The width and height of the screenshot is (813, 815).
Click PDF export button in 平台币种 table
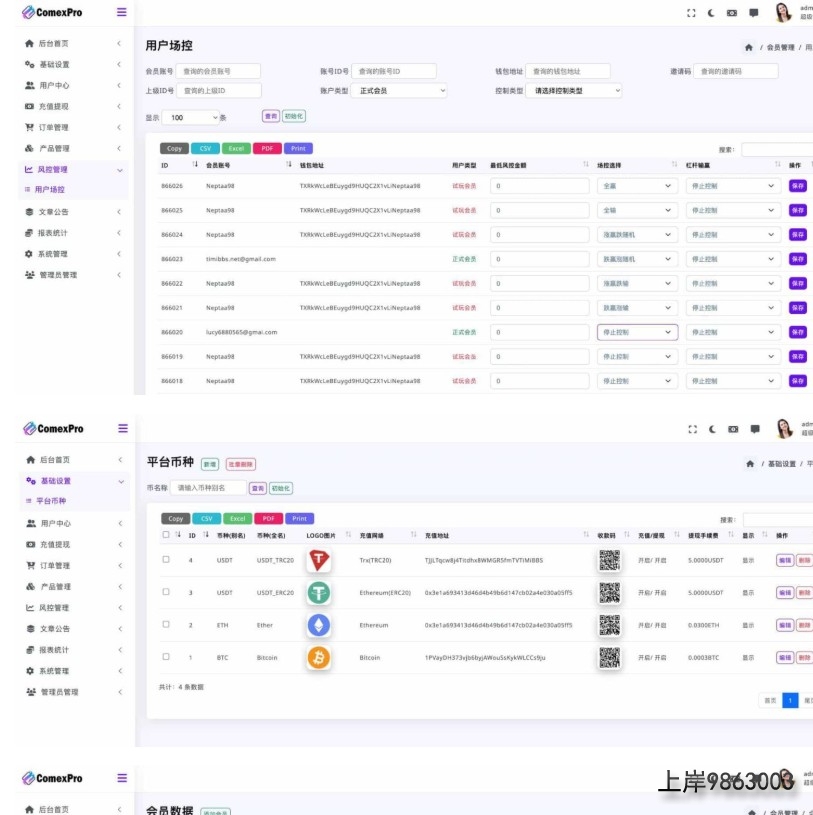[268, 519]
